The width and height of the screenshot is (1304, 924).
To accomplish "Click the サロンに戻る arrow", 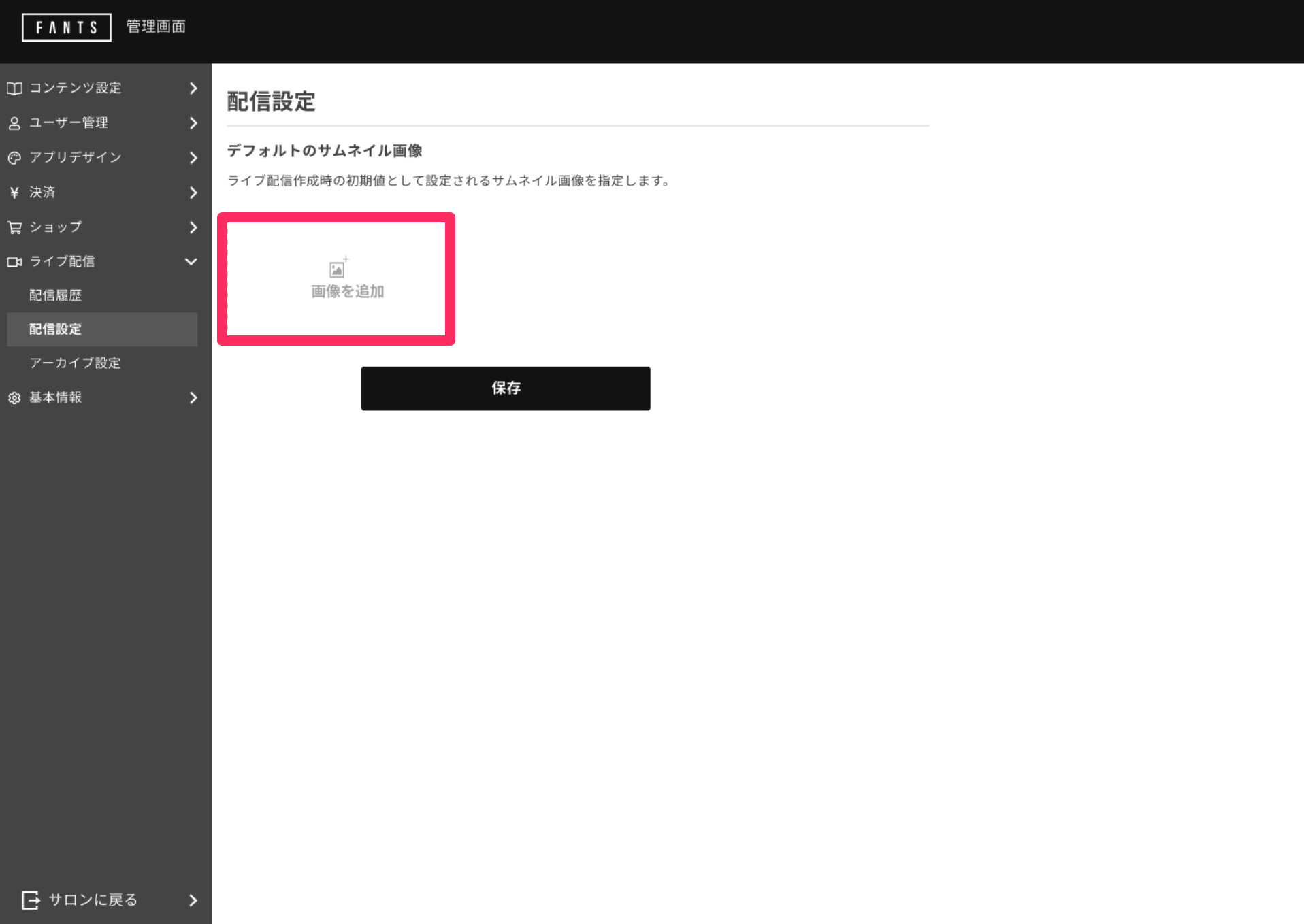I will pyautogui.click(x=193, y=900).
